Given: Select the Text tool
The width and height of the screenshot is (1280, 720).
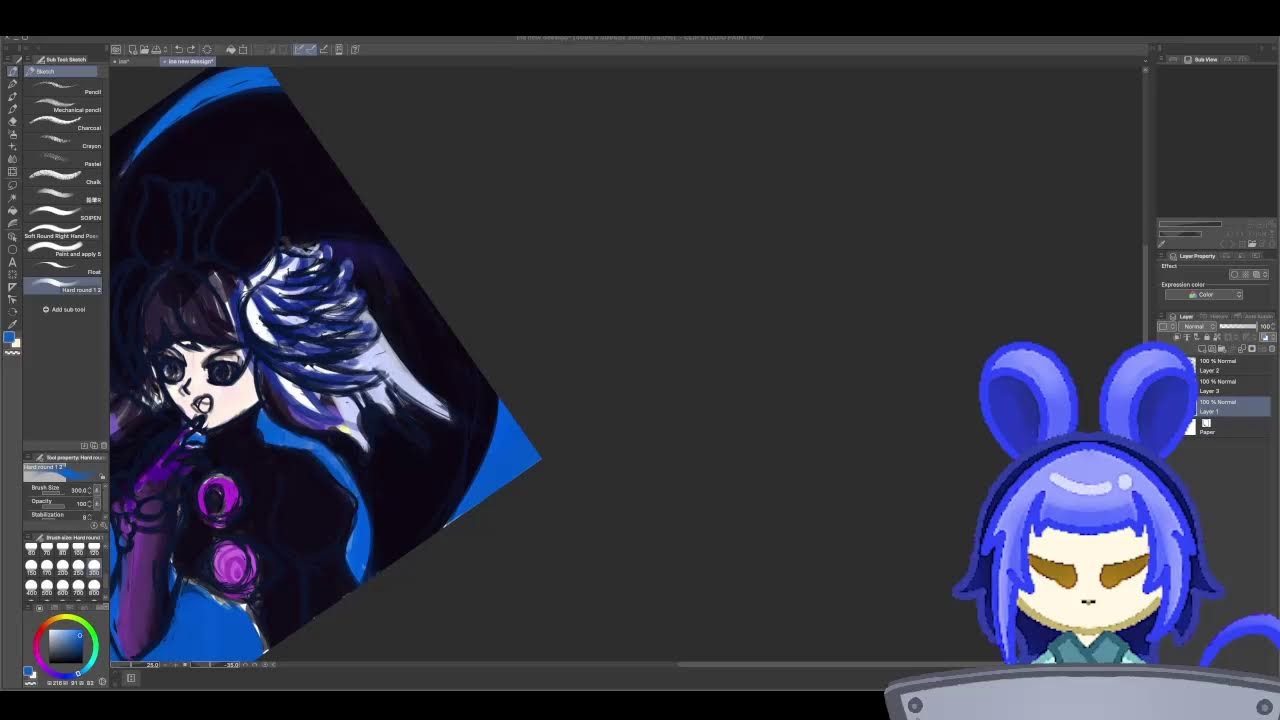Looking at the screenshot, I should [x=12, y=262].
